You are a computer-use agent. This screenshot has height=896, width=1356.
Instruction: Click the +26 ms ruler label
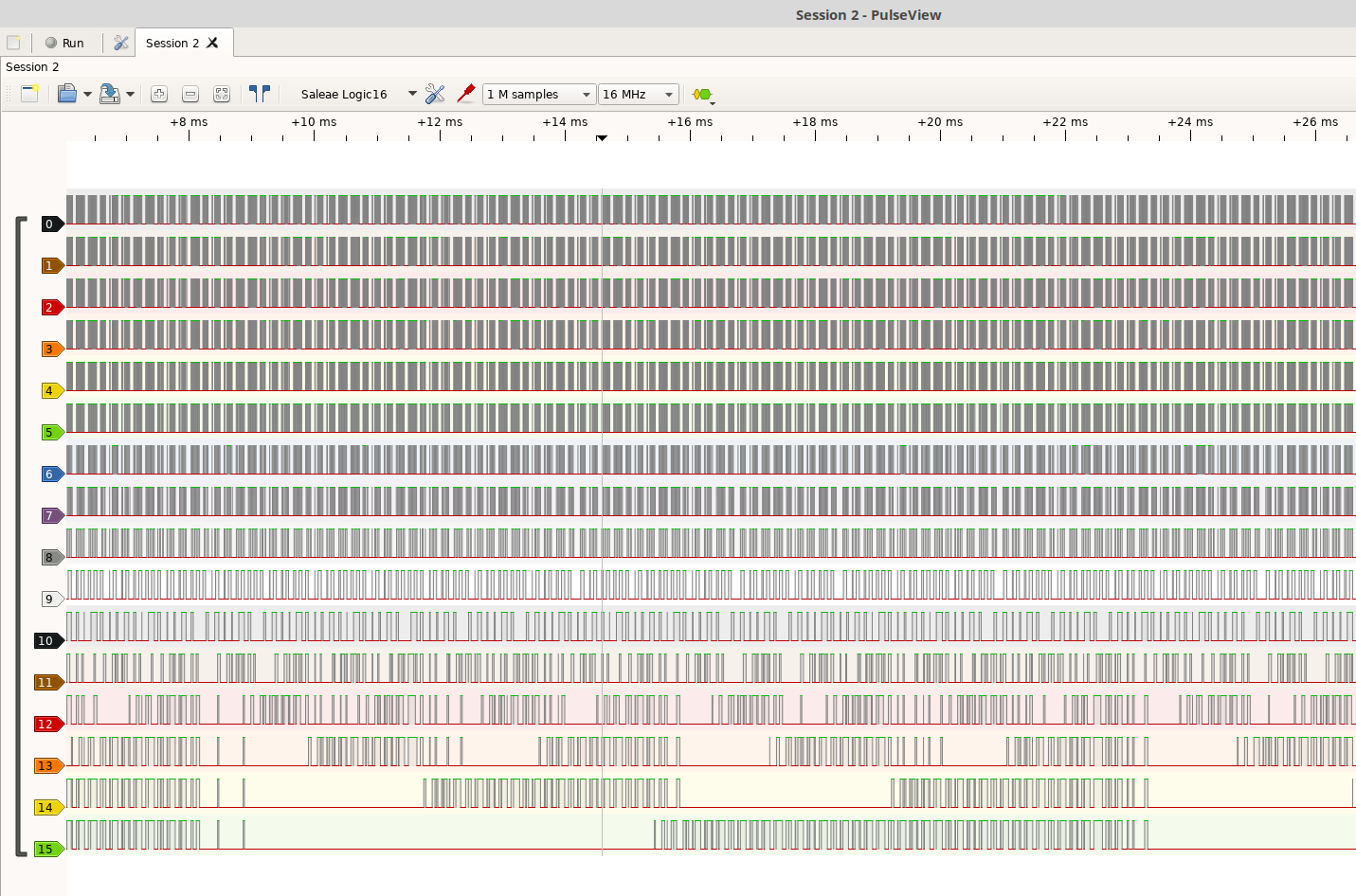point(1315,122)
